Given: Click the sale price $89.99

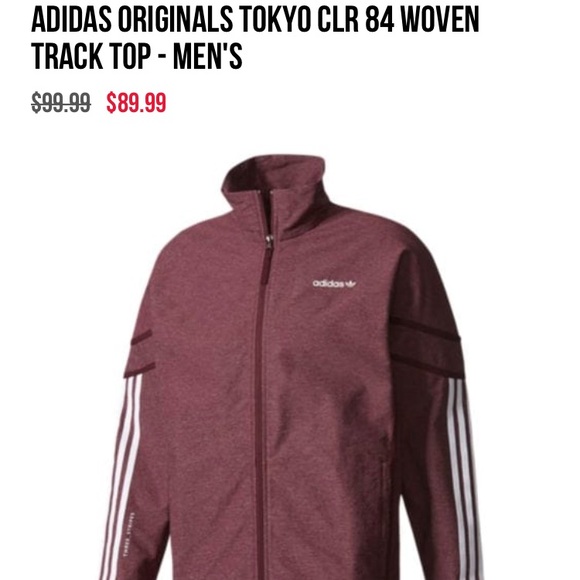Looking at the screenshot, I should tap(136, 103).
